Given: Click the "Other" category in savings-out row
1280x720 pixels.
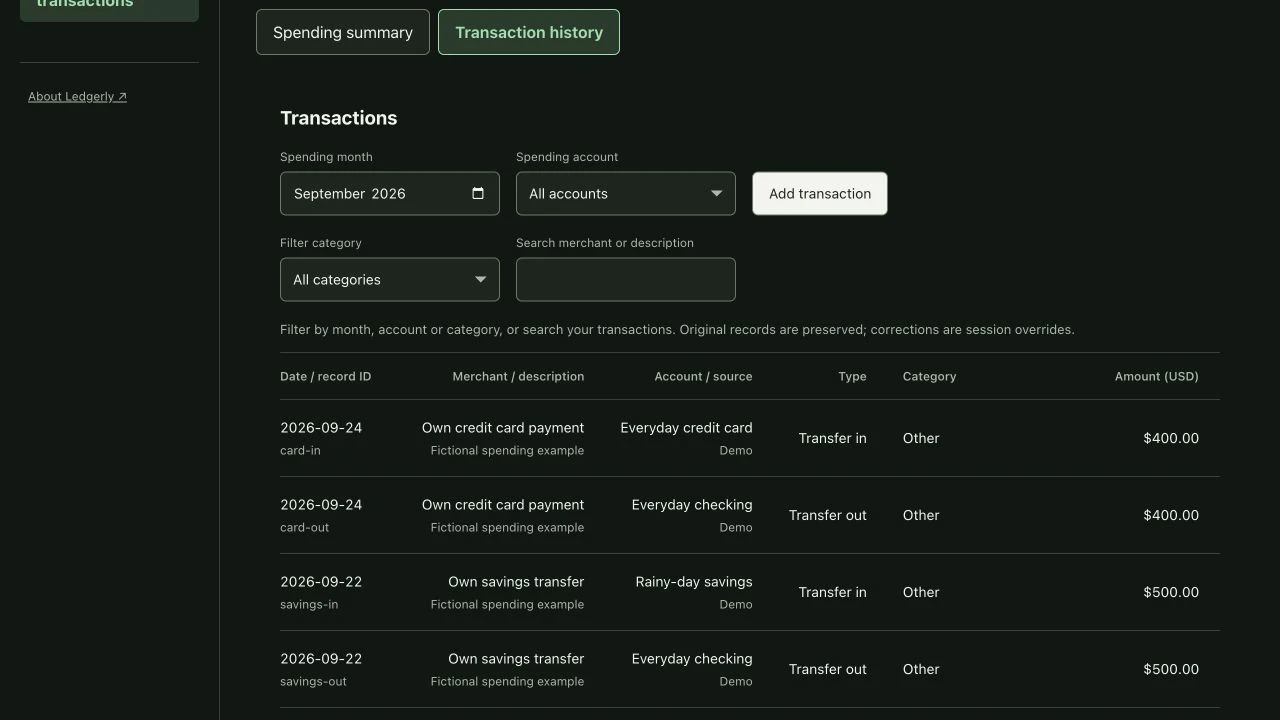Looking at the screenshot, I should (x=921, y=669).
